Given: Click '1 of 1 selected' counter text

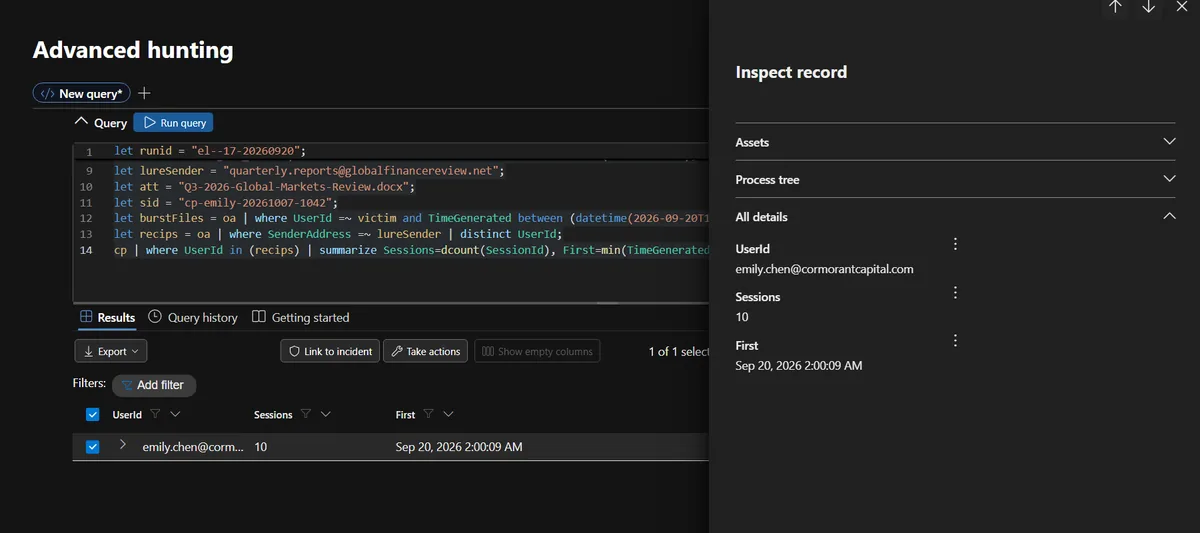Looking at the screenshot, I should [678, 351].
